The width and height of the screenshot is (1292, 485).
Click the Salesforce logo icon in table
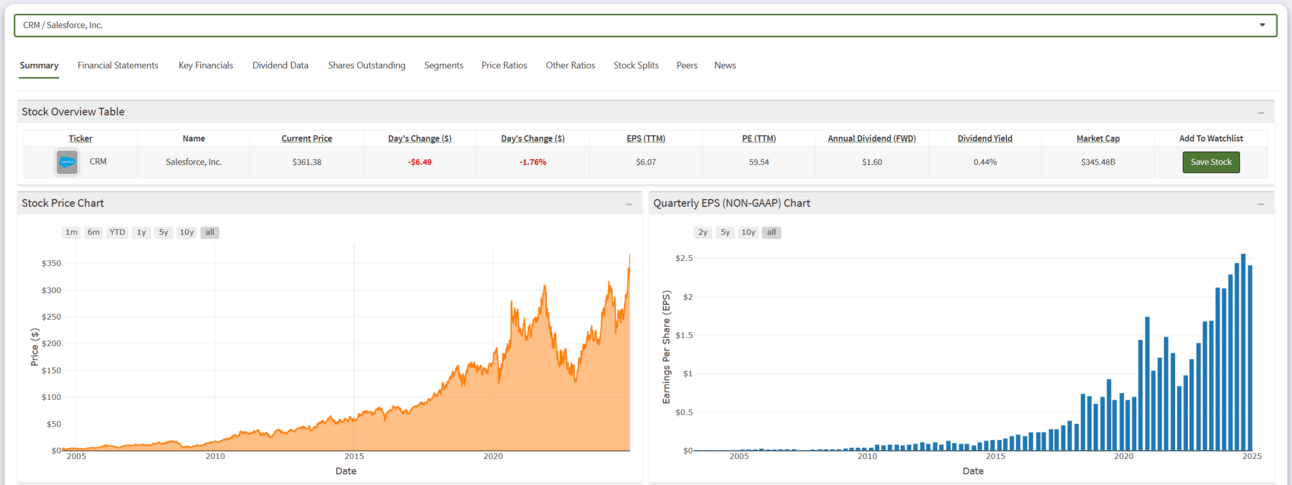point(67,162)
